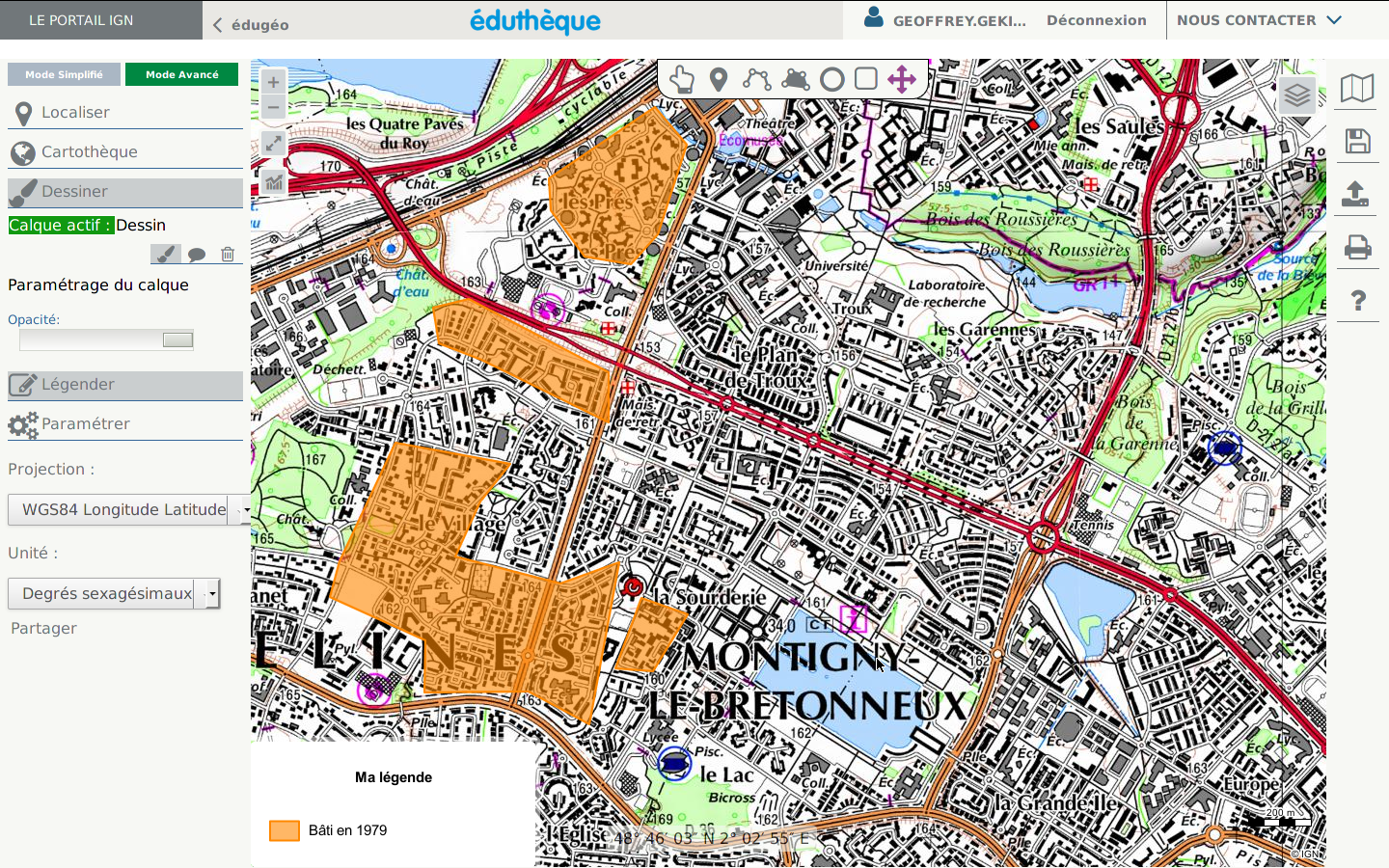Click the Partager link
The width and height of the screenshot is (1389, 868).
coord(43,628)
